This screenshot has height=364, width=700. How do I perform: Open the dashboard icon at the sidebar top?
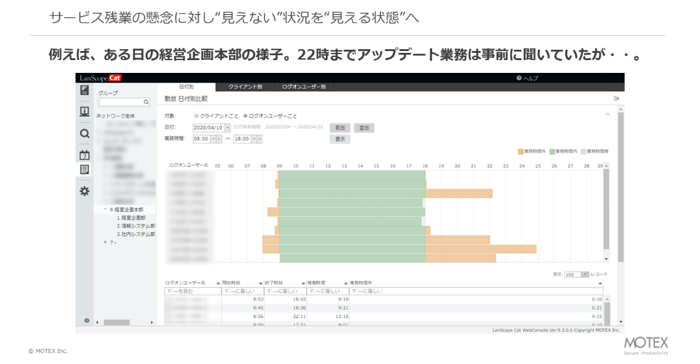pyautogui.click(x=84, y=90)
